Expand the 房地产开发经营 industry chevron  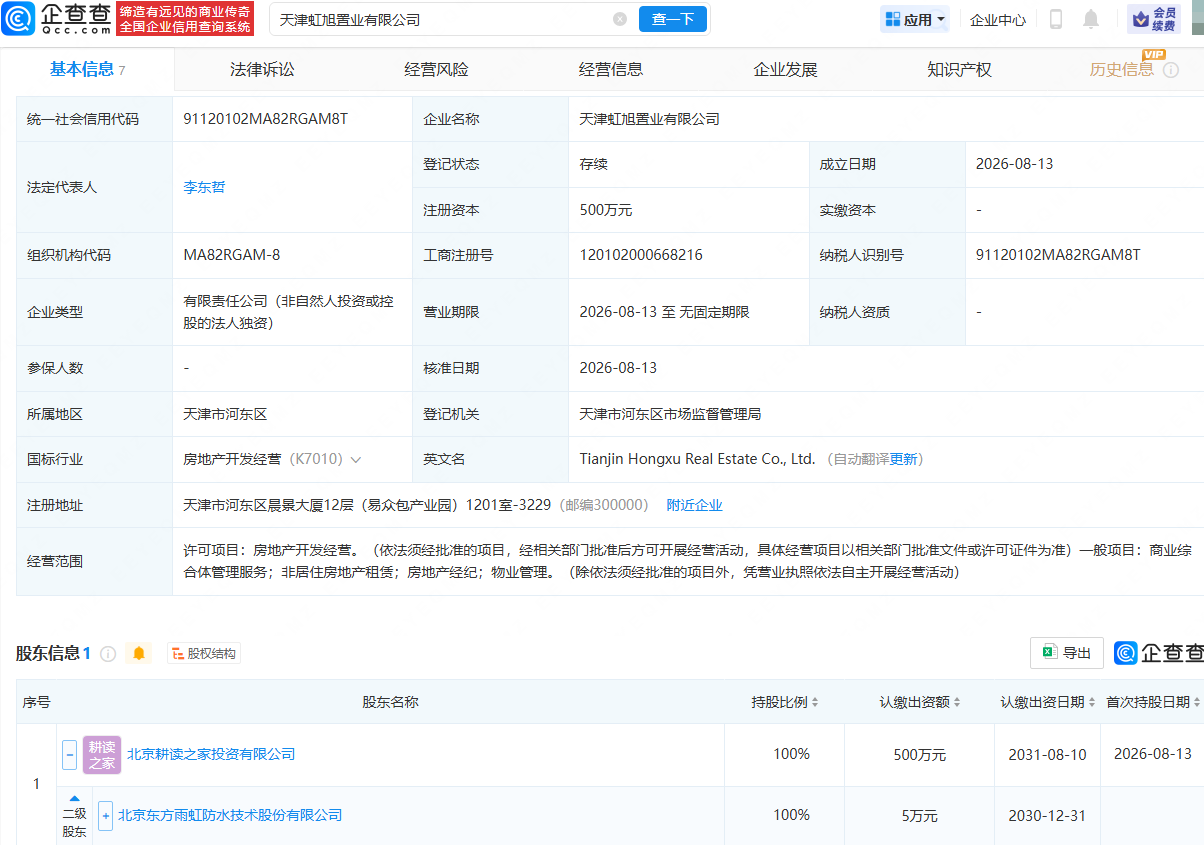tap(356, 460)
